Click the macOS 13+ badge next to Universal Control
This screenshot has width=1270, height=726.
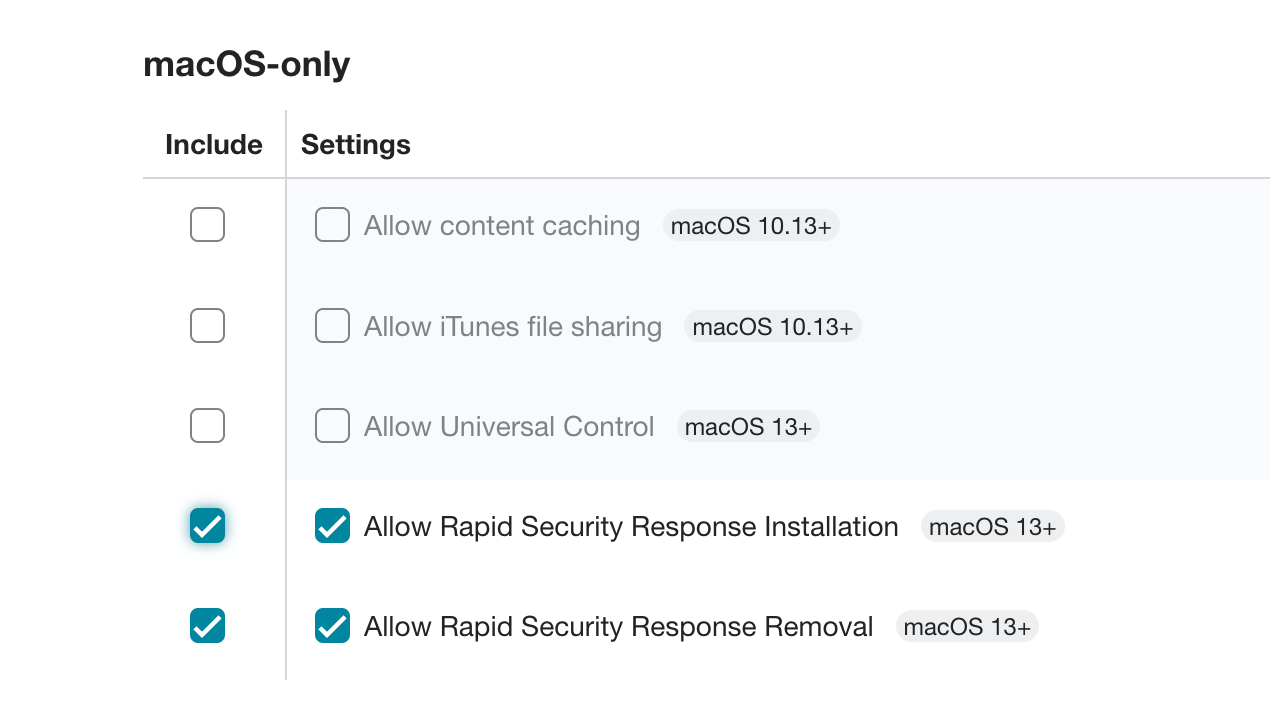pyautogui.click(x=748, y=426)
